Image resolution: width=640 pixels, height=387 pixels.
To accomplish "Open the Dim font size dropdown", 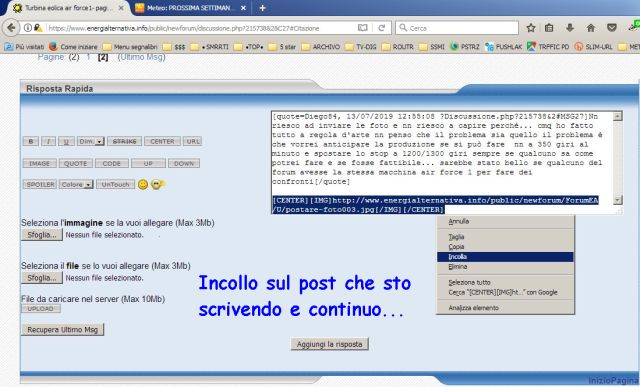I will pos(91,141).
